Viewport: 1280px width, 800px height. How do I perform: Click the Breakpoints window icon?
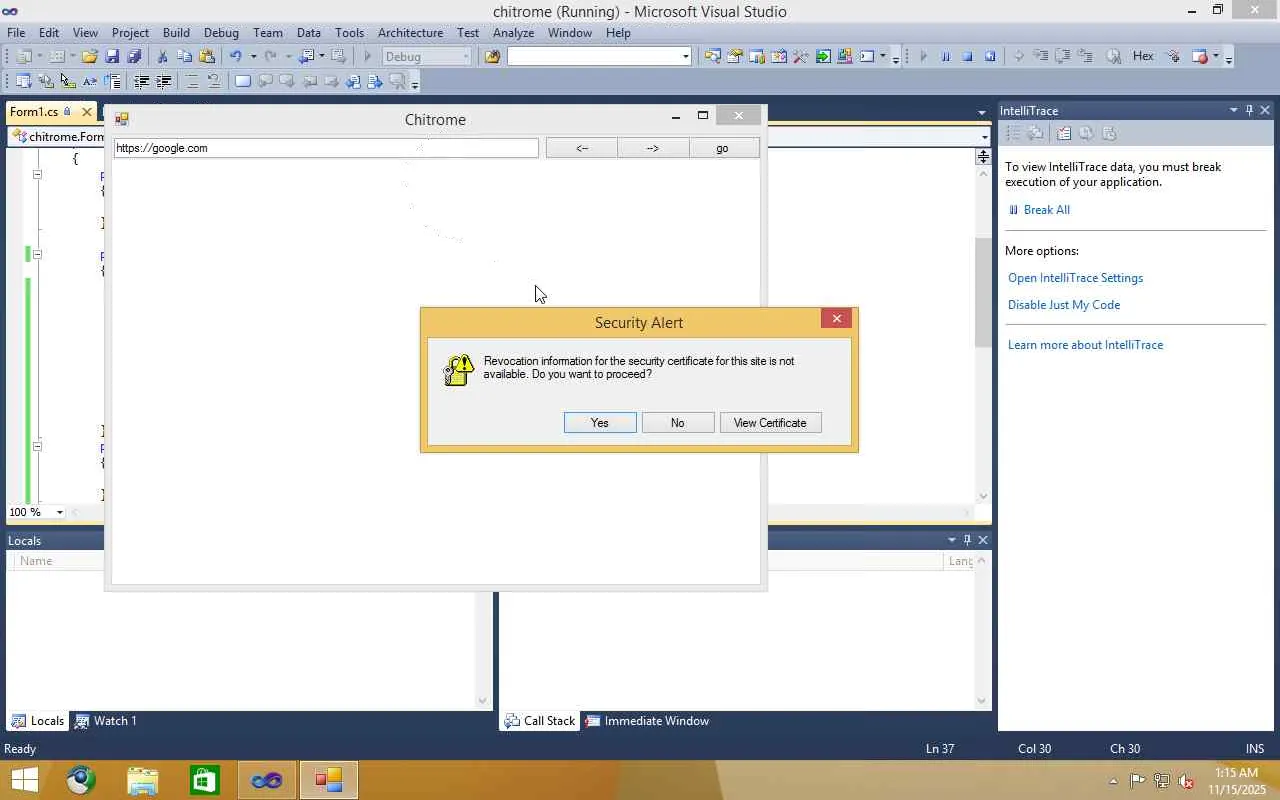pyautogui.click(x=1200, y=57)
